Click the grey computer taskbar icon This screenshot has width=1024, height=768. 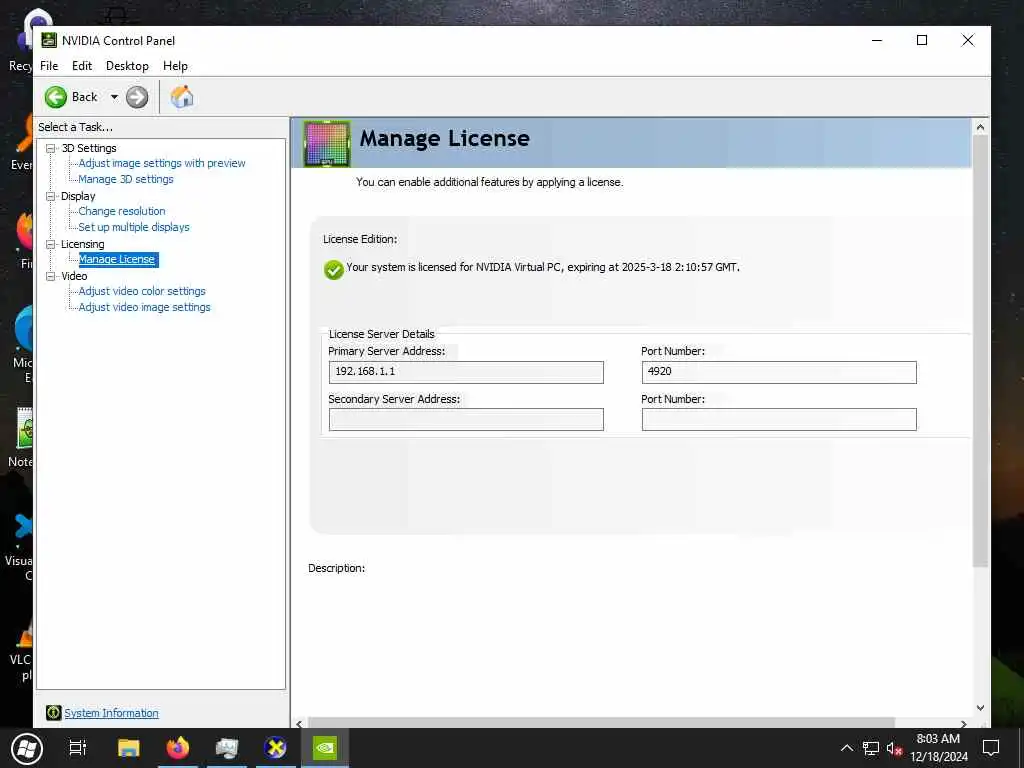(x=227, y=748)
